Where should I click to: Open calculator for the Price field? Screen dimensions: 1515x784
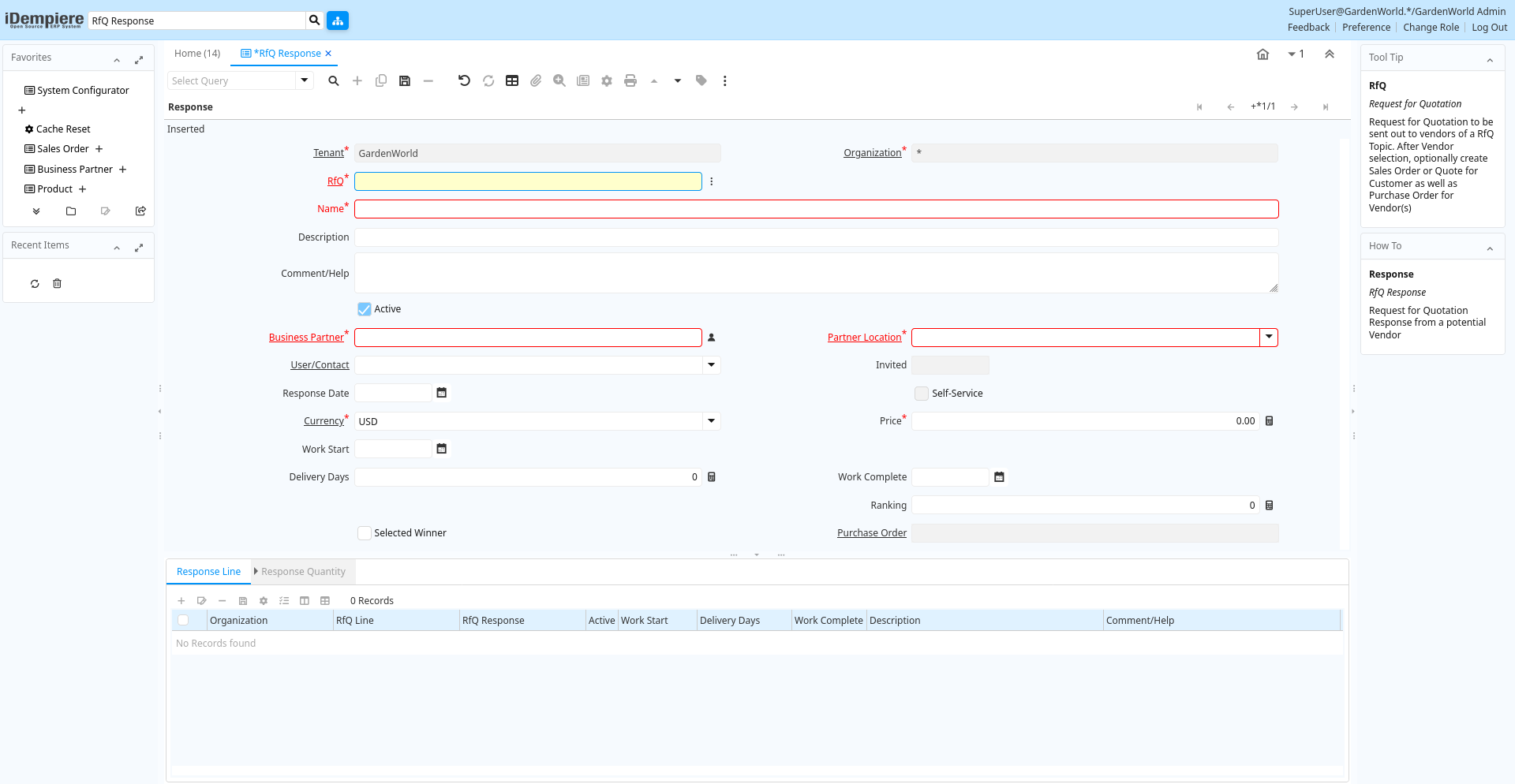click(x=1270, y=421)
